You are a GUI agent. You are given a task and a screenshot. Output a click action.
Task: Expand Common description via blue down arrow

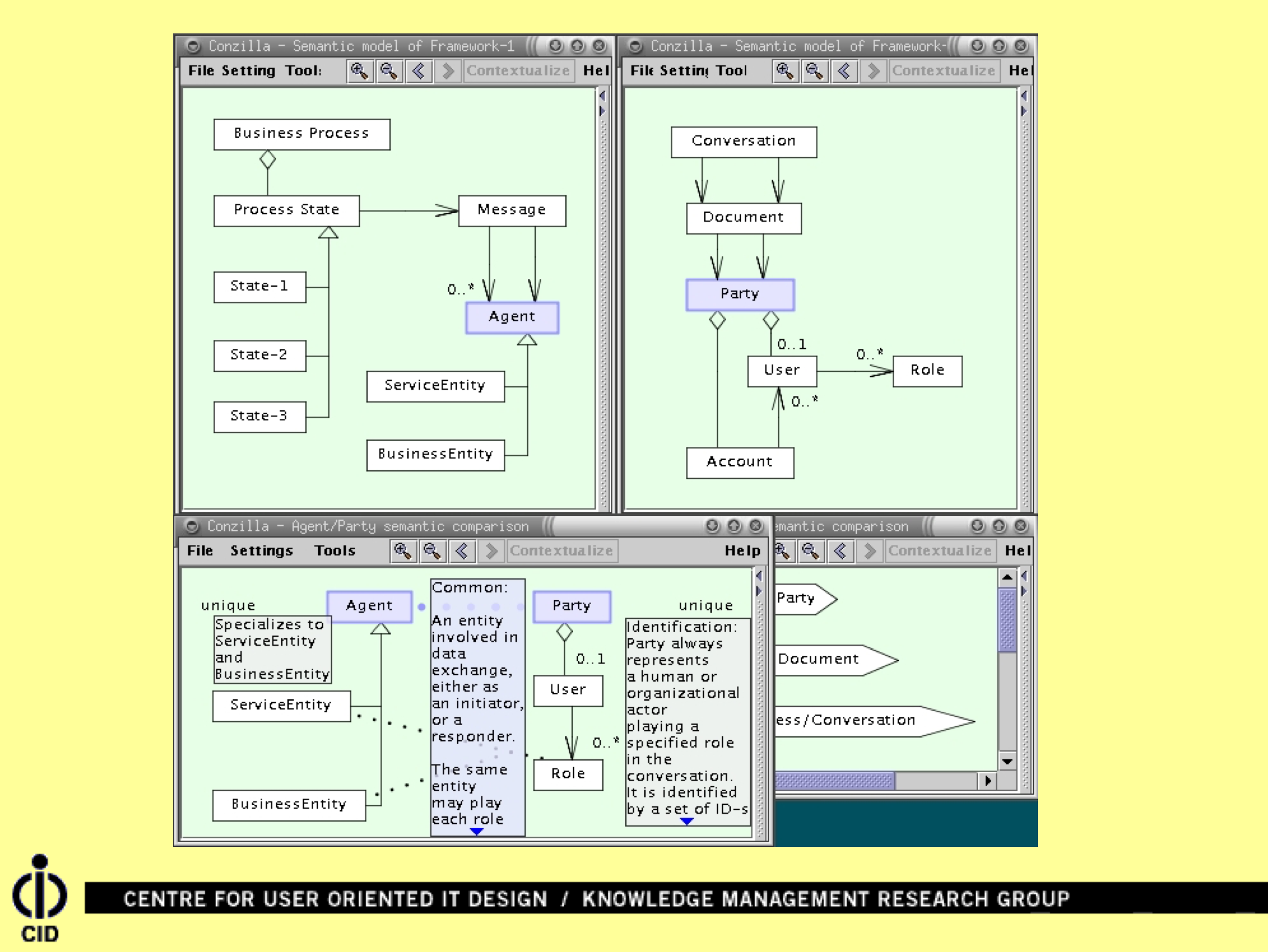coord(477,831)
